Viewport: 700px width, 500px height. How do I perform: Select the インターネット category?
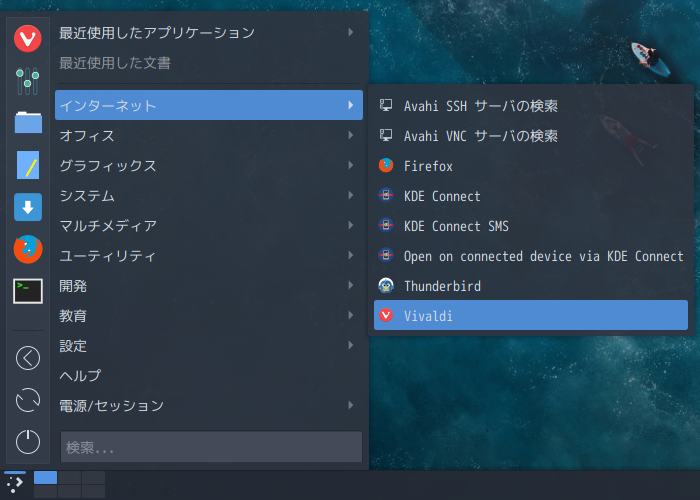pyautogui.click(x=209, y=105)
